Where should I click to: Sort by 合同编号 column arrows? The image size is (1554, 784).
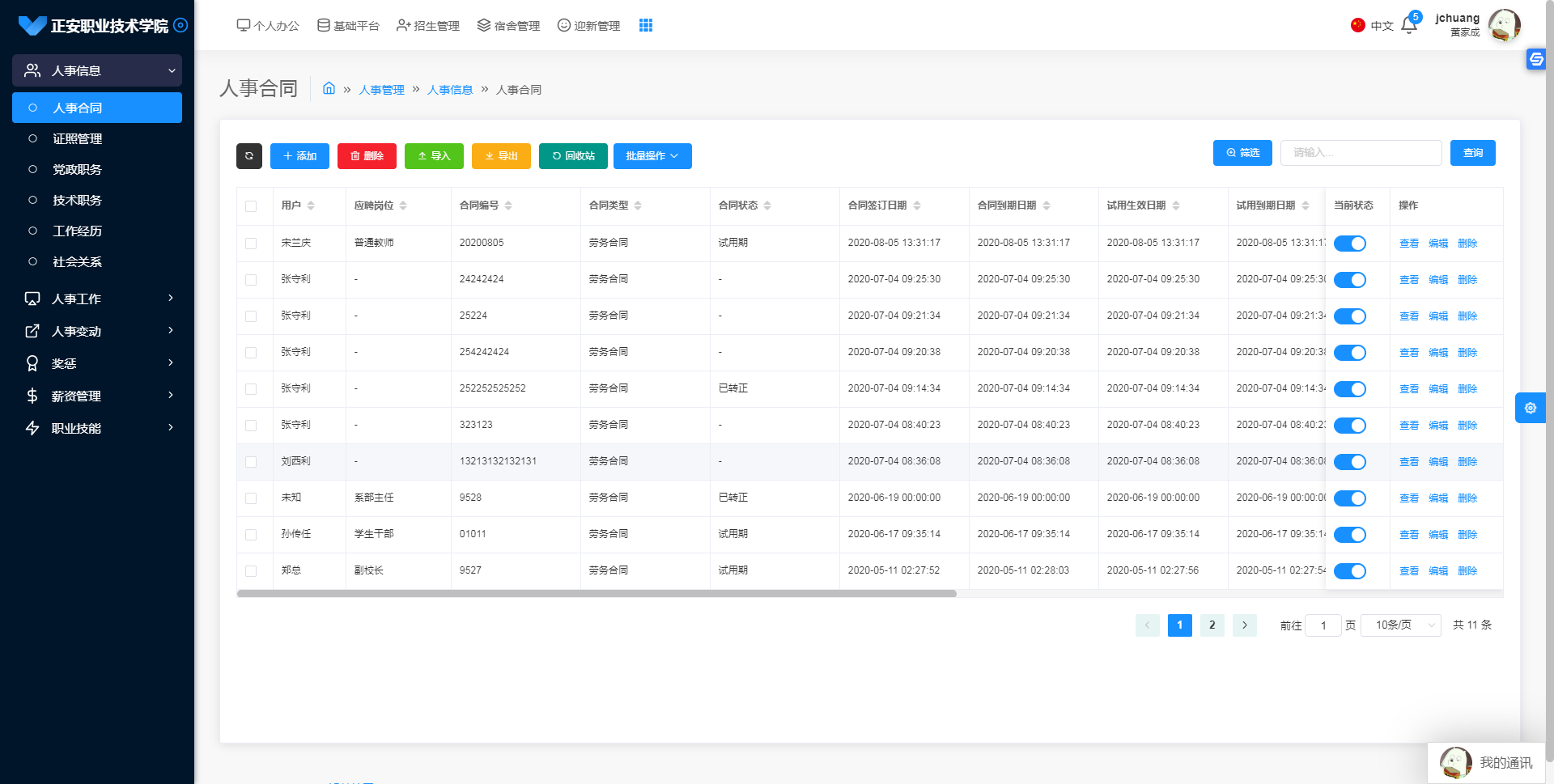coord(508,206)
